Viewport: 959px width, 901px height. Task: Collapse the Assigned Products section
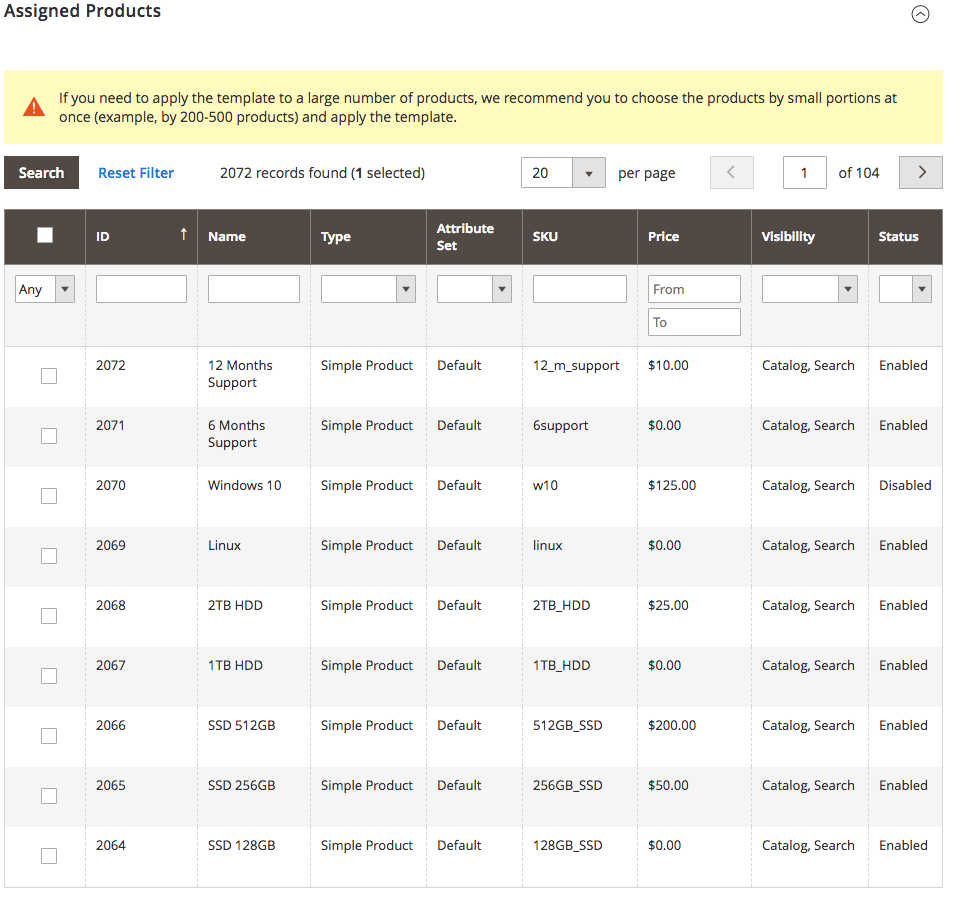[920, 14]
